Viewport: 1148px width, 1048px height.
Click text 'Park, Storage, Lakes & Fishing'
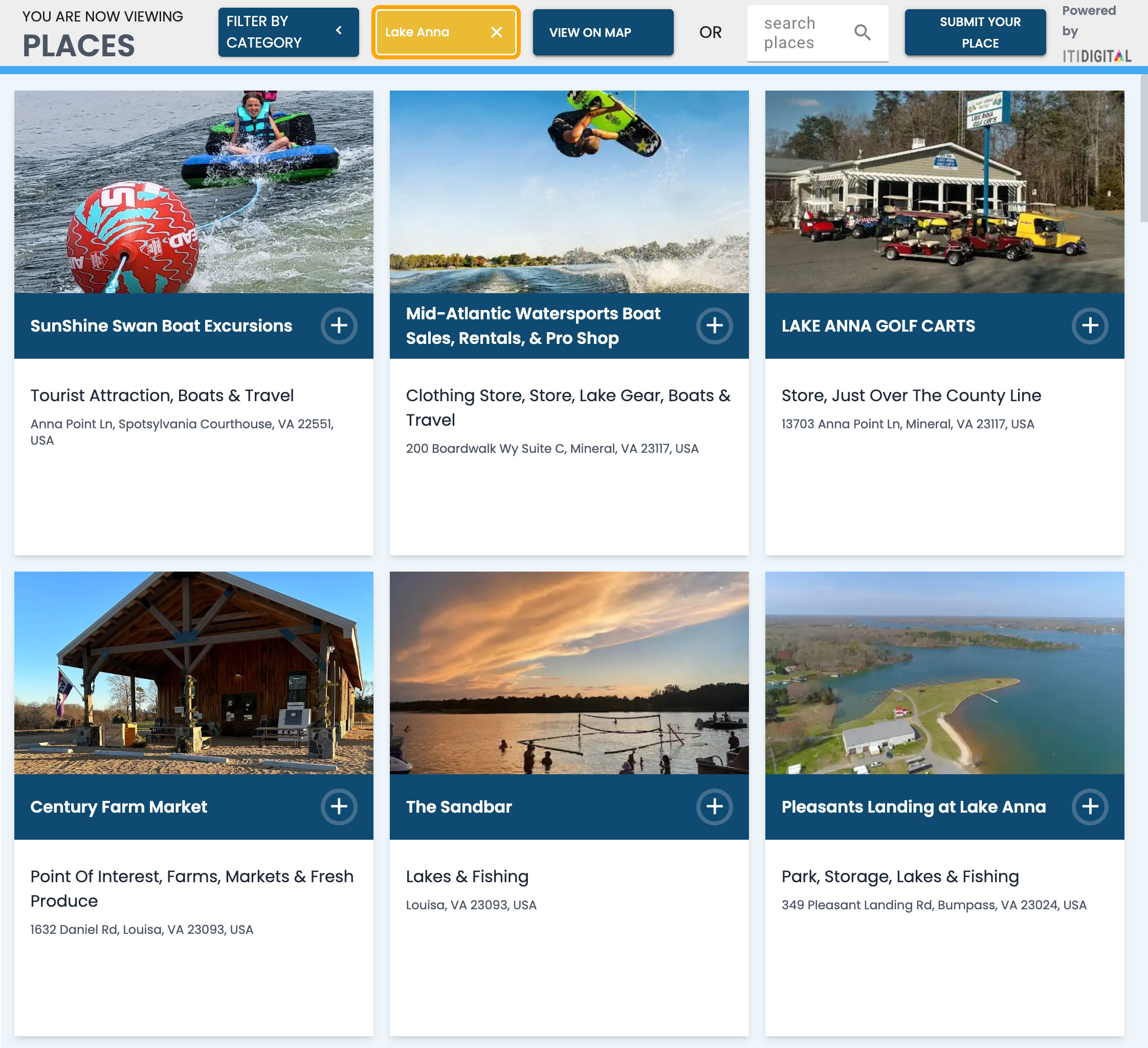(900, 876)
